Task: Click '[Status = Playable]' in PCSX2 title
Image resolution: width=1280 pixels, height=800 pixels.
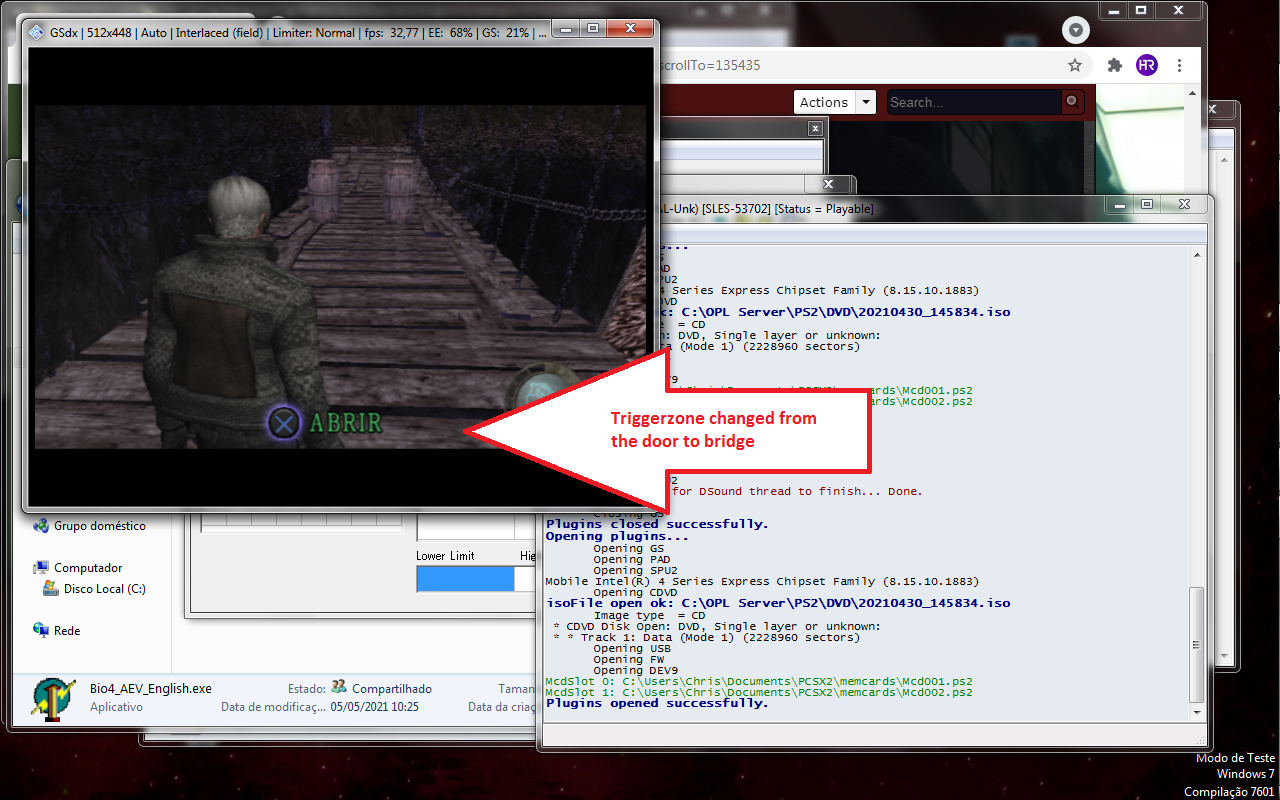Action: click(x=824, y=209)
